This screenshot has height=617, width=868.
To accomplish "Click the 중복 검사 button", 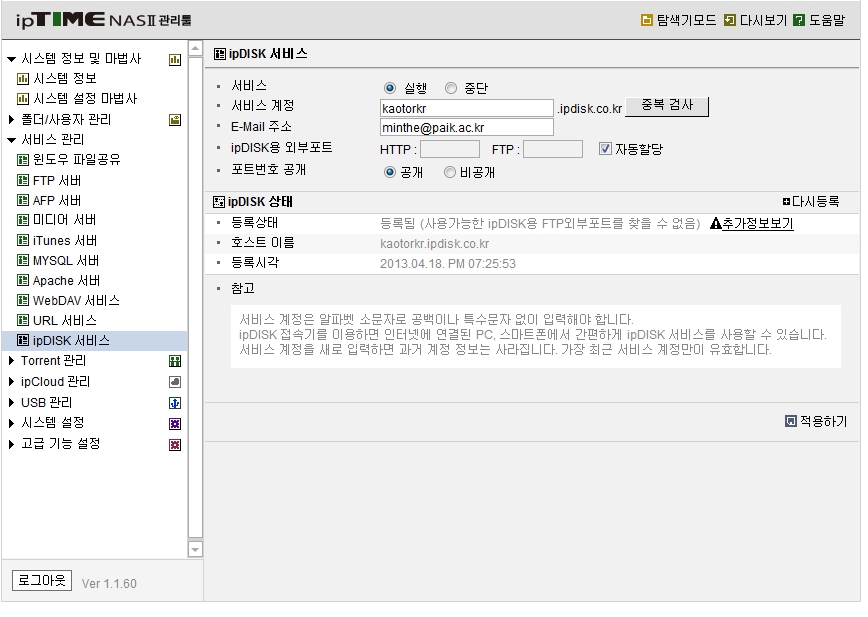I will (666, 106).
